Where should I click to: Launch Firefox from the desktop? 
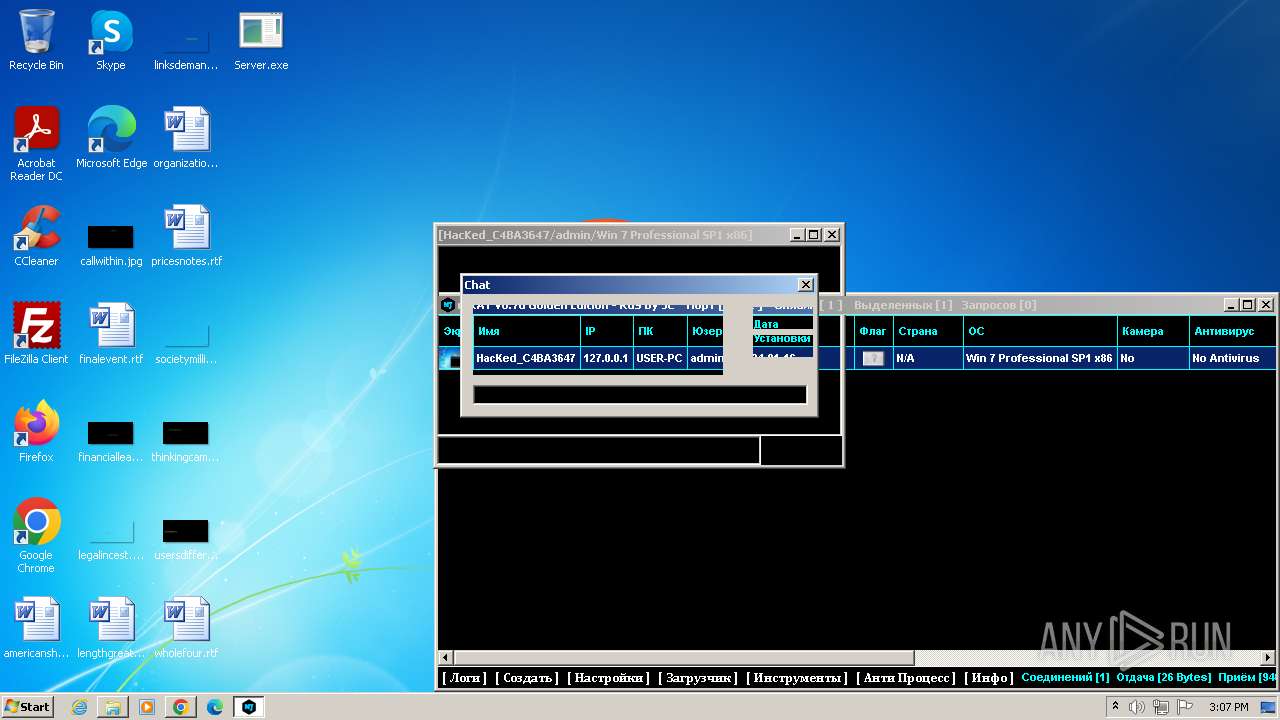36,432
